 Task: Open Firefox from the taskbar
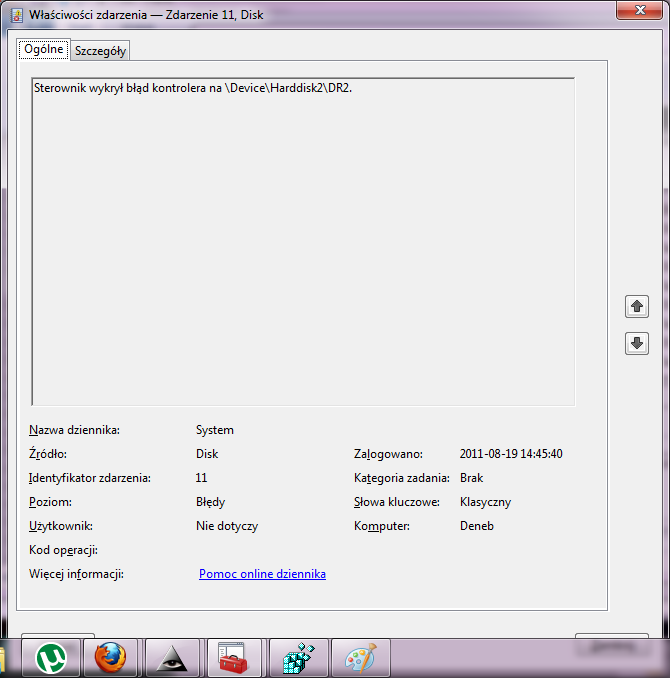pyautogui.click(x=110, y=658)
